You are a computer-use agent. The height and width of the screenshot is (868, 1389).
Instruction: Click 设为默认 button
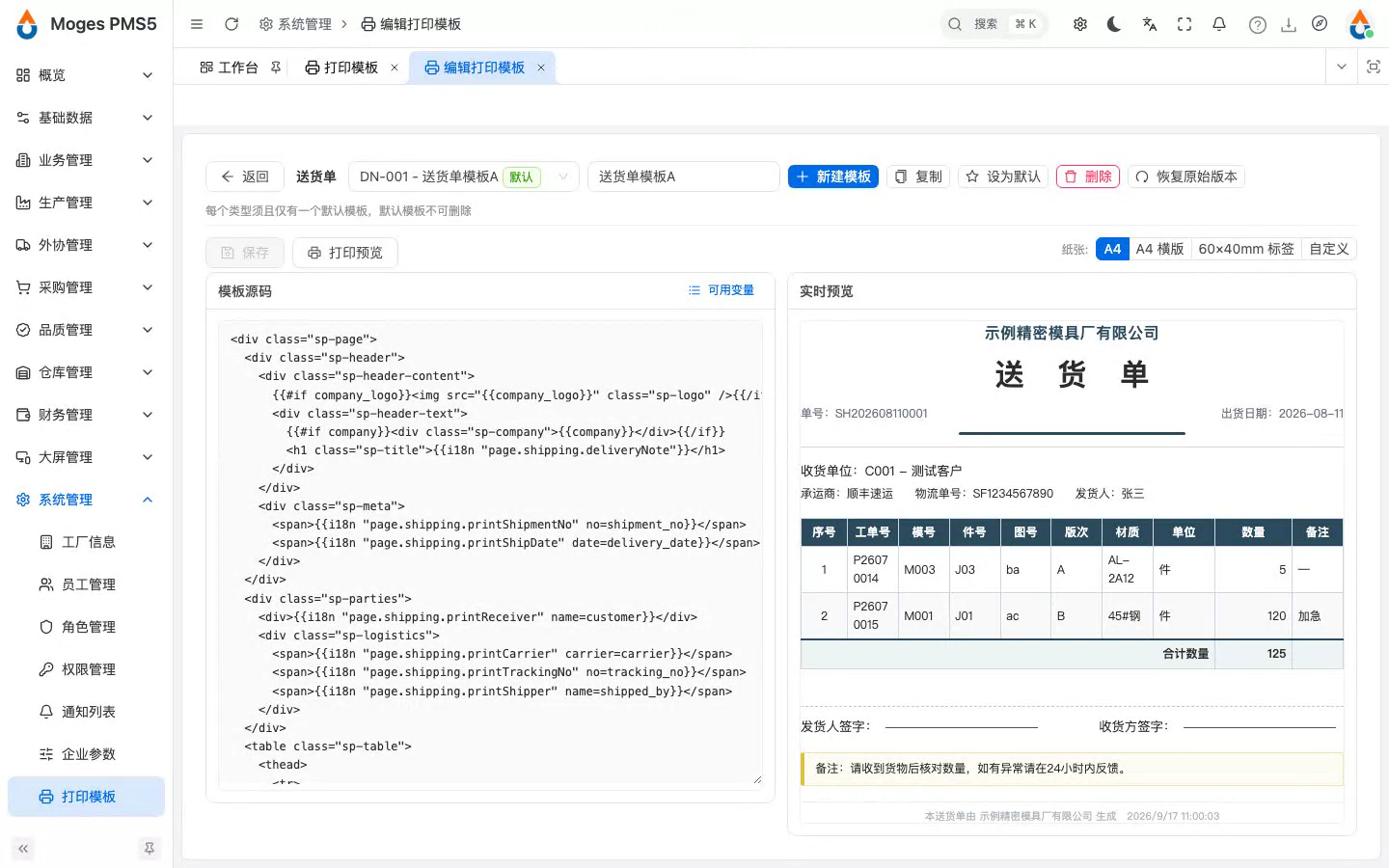click(1003, 176)
